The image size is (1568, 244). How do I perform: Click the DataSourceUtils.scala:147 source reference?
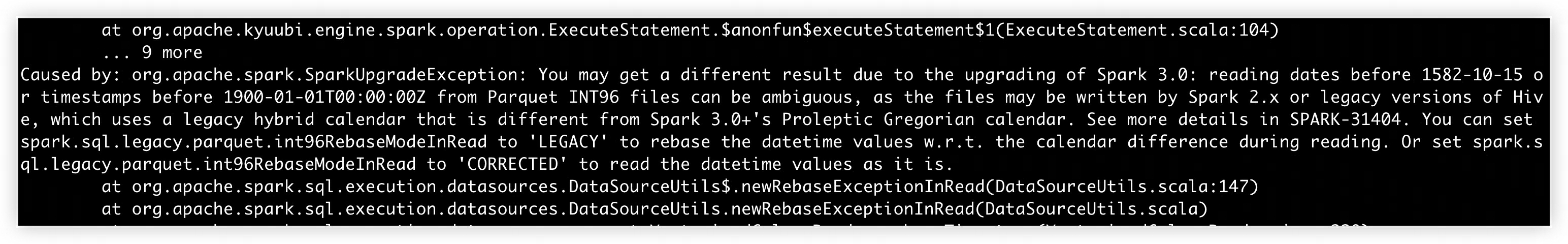1122,187
